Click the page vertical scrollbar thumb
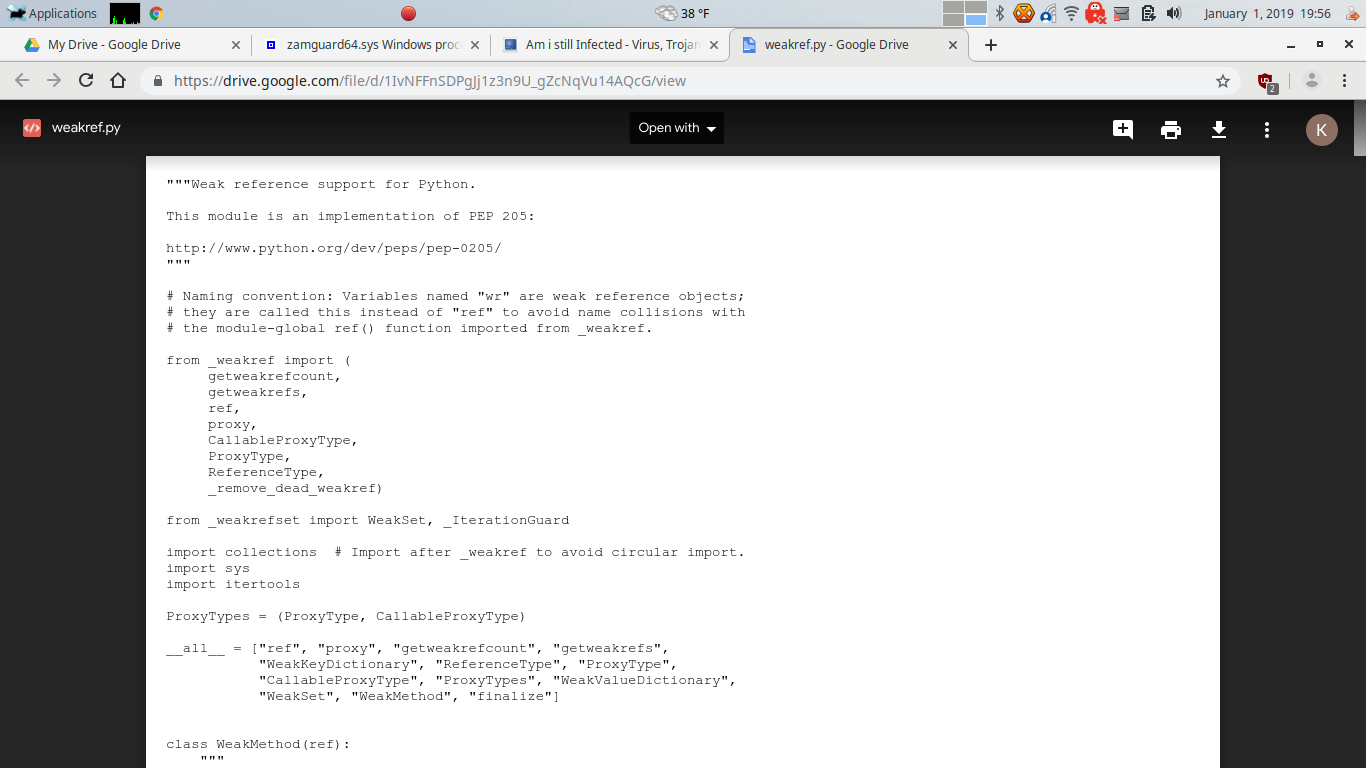Viewport: 1366px width, 768px height. click(x=1360, y=128)
